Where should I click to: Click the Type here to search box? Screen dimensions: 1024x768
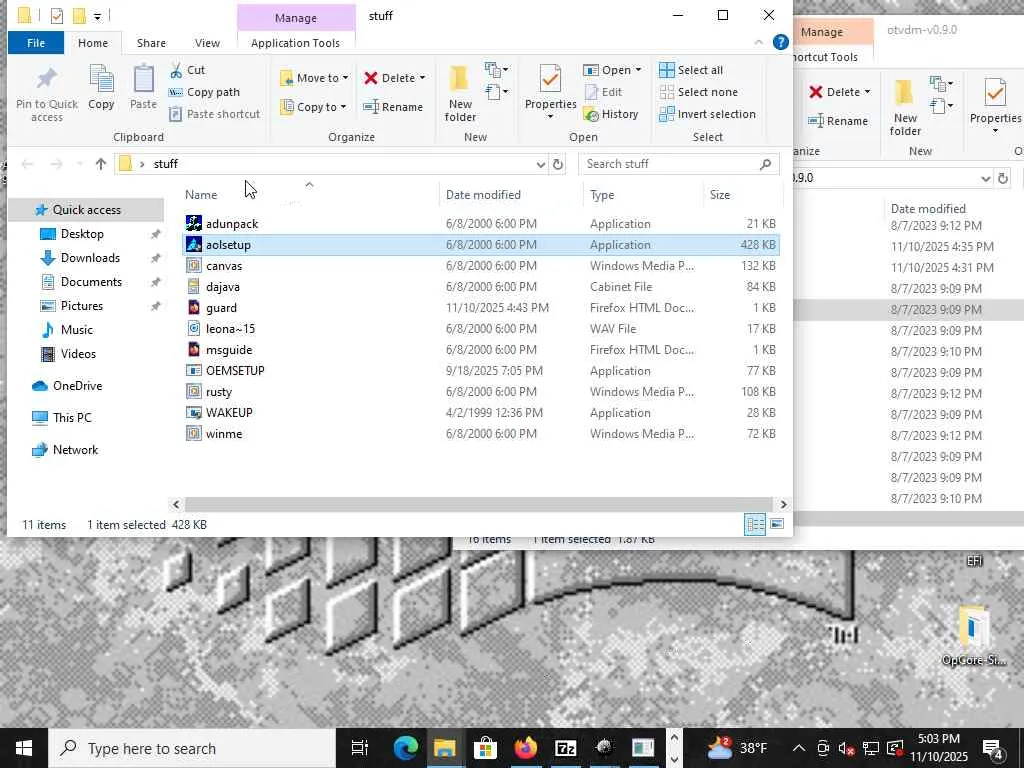(193, 748)
